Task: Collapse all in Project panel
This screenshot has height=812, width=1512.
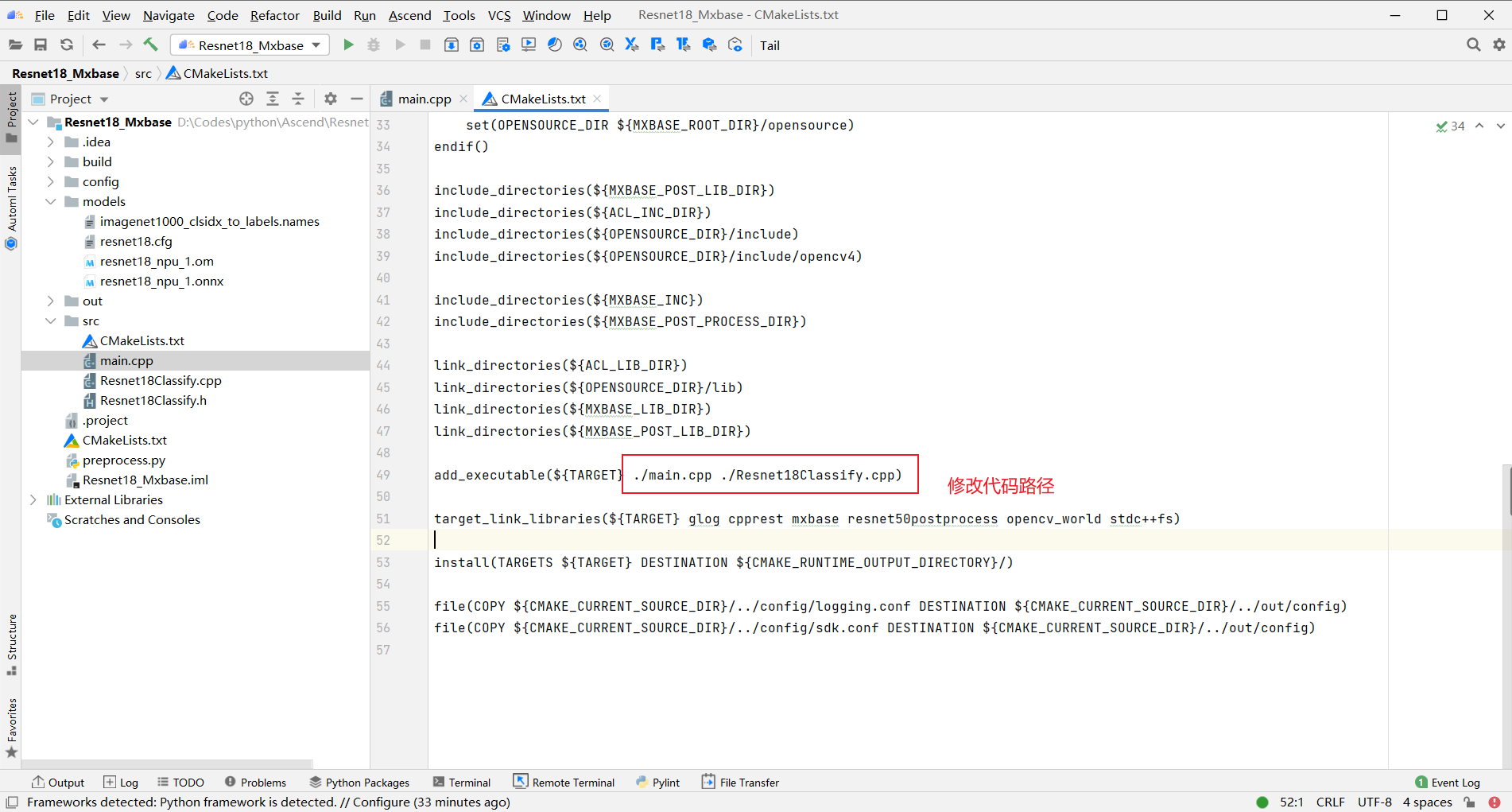Action: (298, 99)
